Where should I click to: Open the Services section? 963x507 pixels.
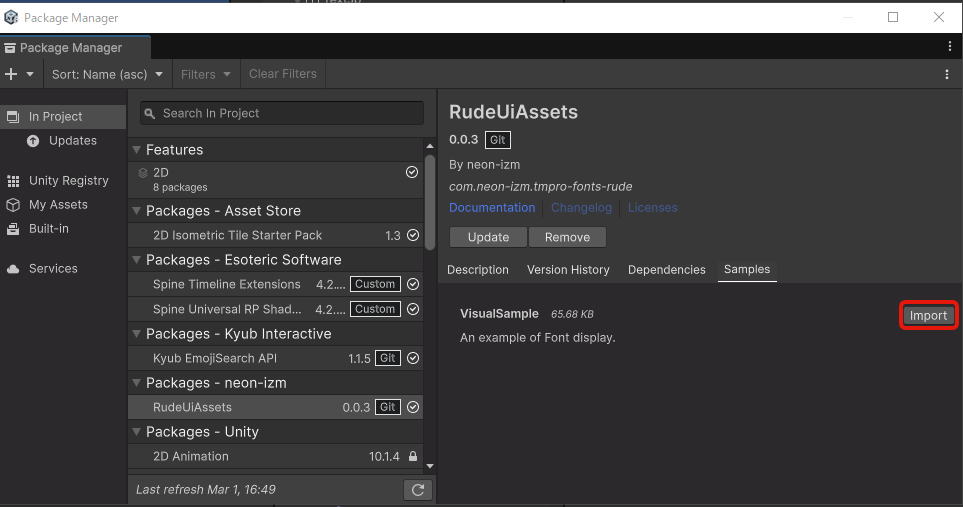click(x=63, y=268)
